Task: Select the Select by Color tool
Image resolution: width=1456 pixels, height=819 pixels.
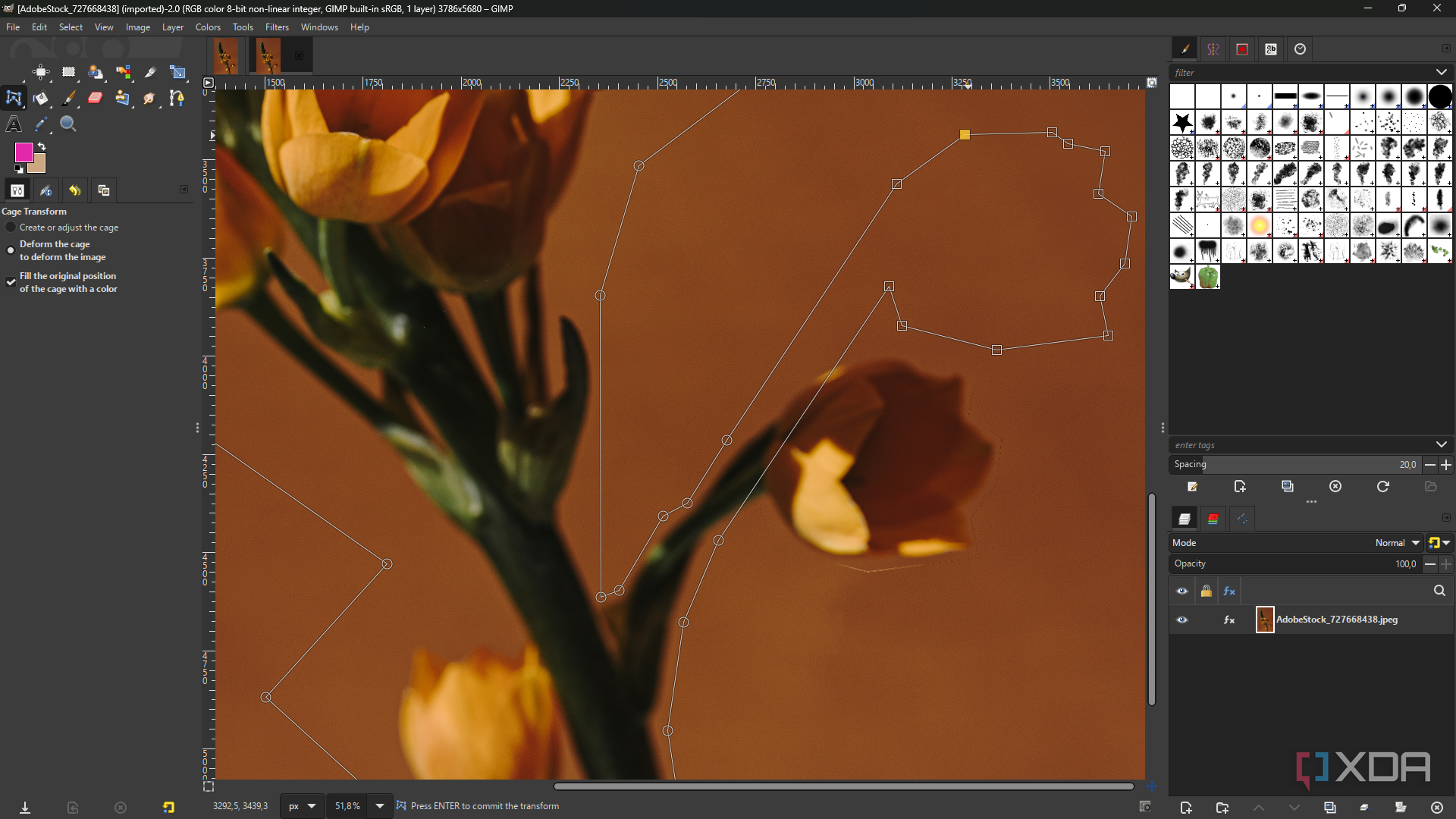Action: (123, 72)
